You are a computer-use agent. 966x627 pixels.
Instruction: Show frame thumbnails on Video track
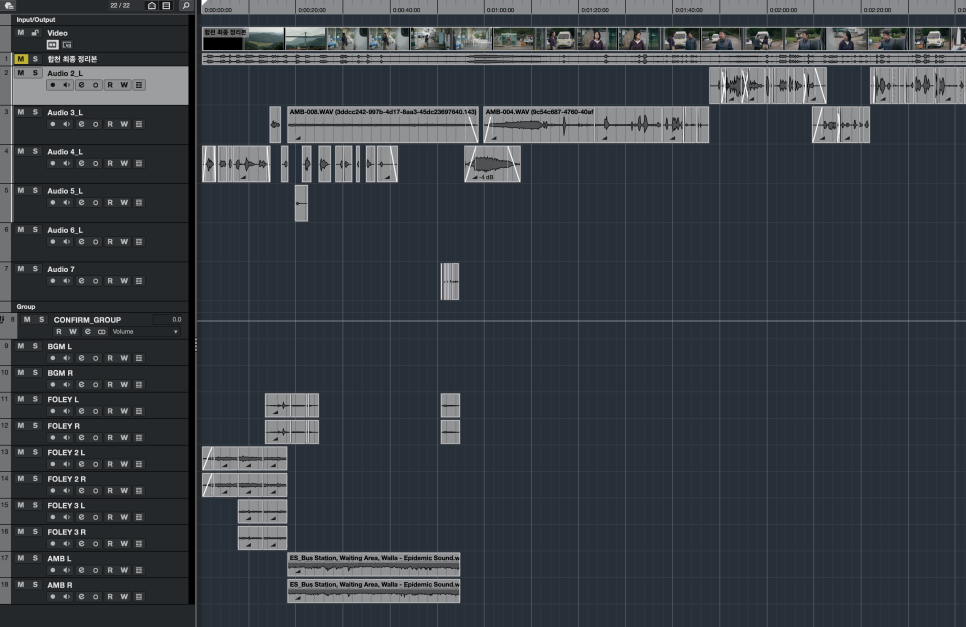(x=52, y=44)
